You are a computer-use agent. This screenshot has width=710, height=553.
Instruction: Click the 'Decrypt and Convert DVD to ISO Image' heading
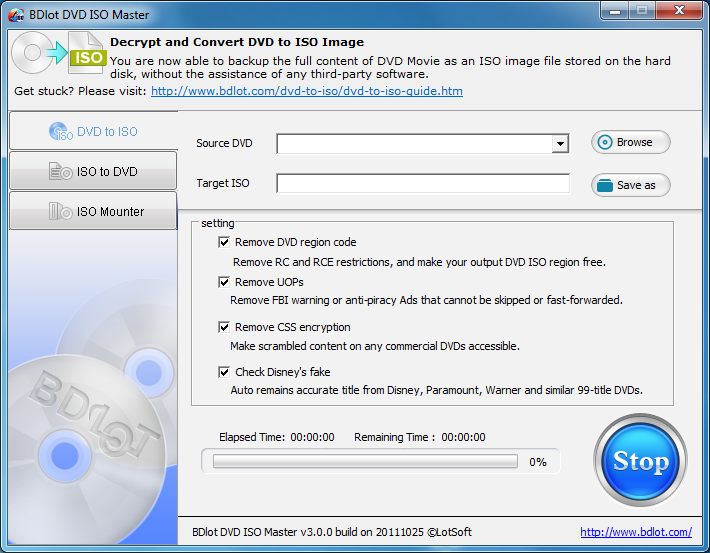pos(237,42)
